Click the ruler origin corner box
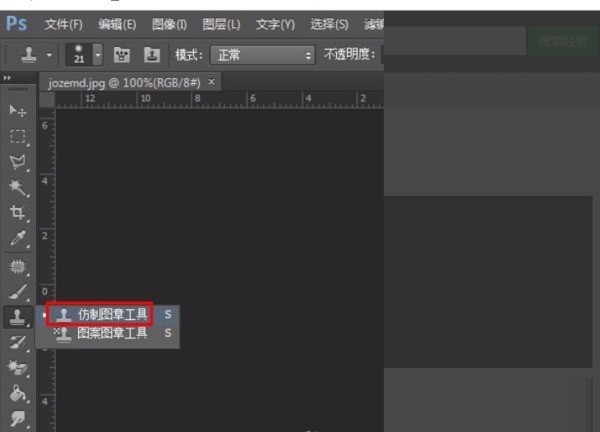This screenshot has width=600, height=432. (x=47, y=100)
